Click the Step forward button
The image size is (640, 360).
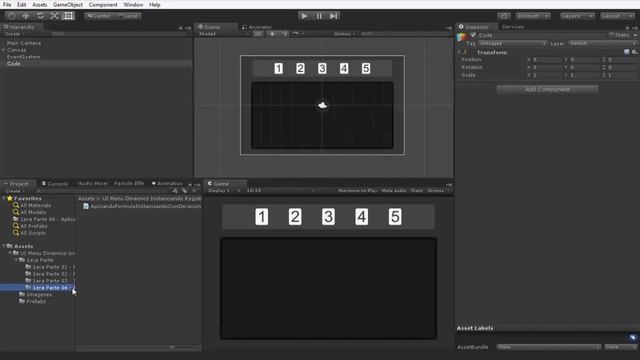(x=334, y=16)
